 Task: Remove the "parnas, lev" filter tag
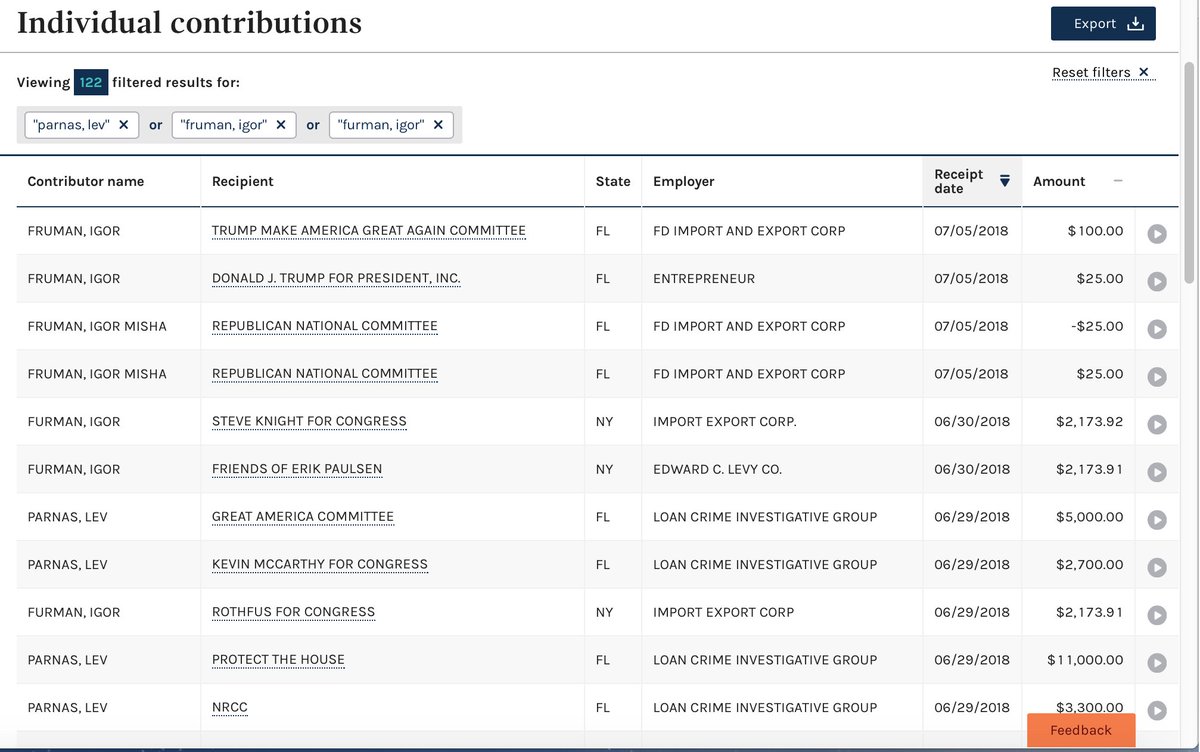click(123, 125)
